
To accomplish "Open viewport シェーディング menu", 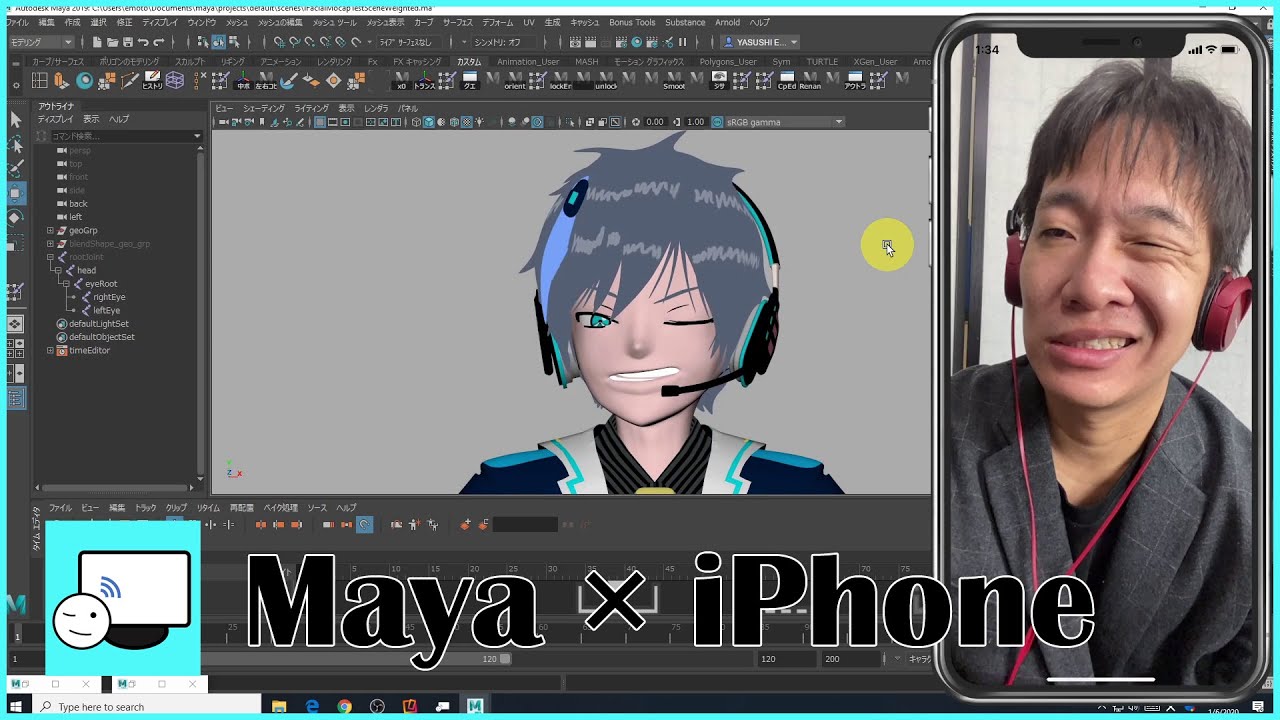I will (264, 108).
